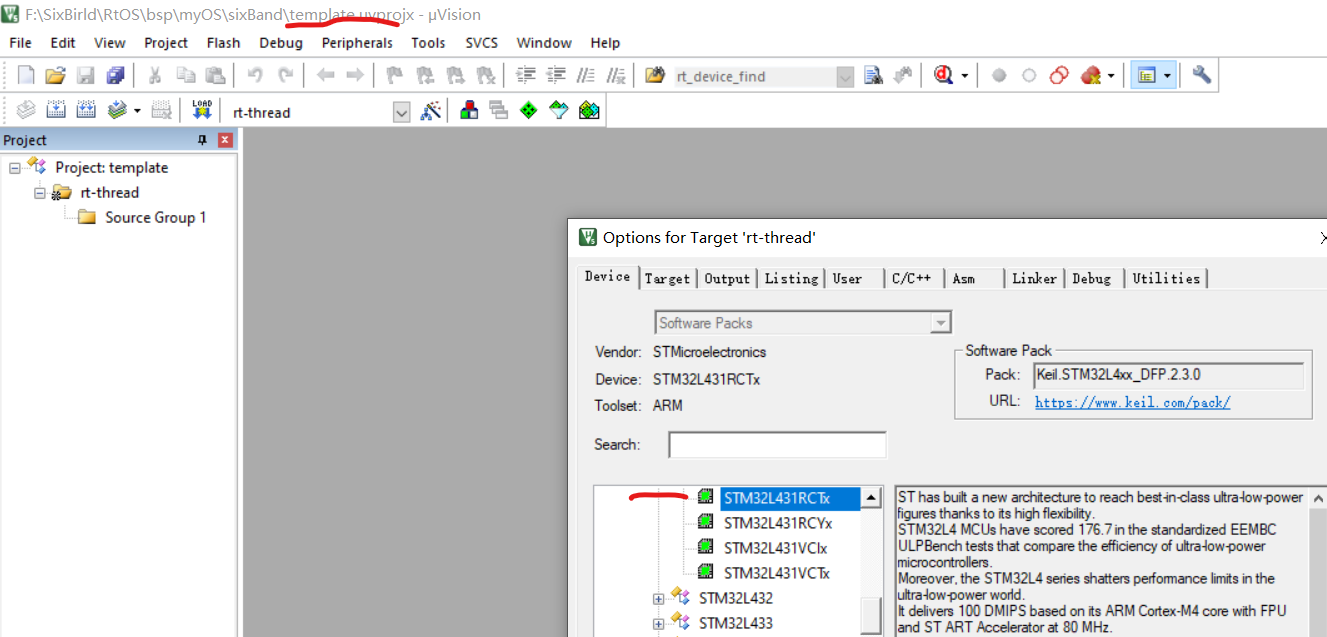
Task: Click the Paste clipboard icon
Action: coord(215,75)
